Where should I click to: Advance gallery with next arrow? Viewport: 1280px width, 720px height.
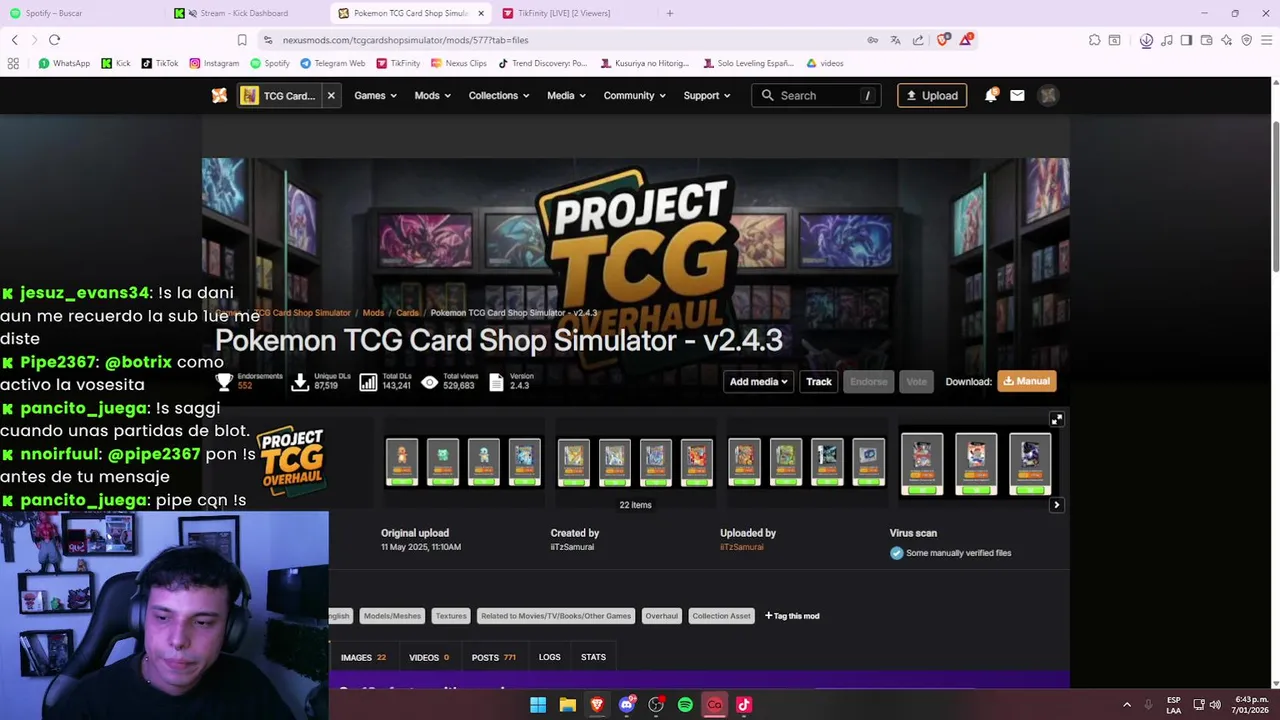click(x=1056, y=505)
